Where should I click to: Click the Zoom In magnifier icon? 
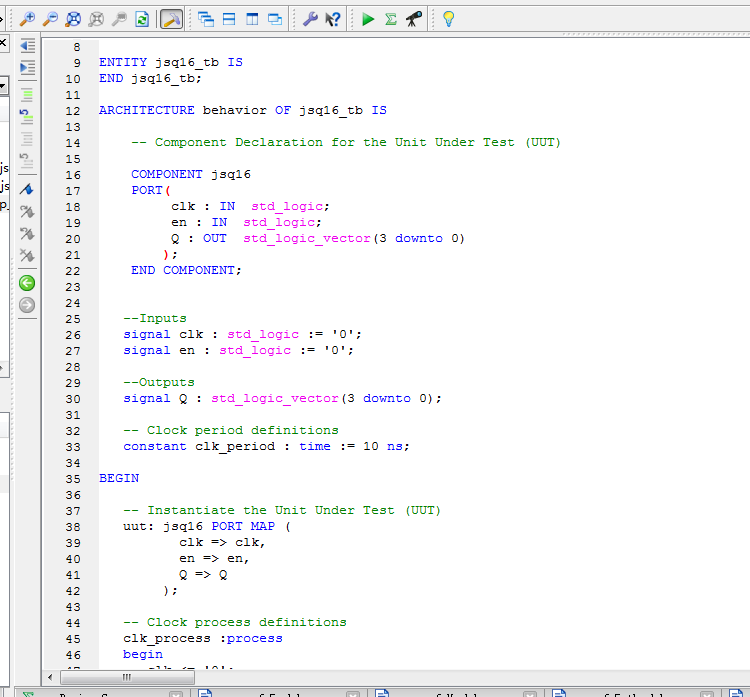tap(27, 19)
